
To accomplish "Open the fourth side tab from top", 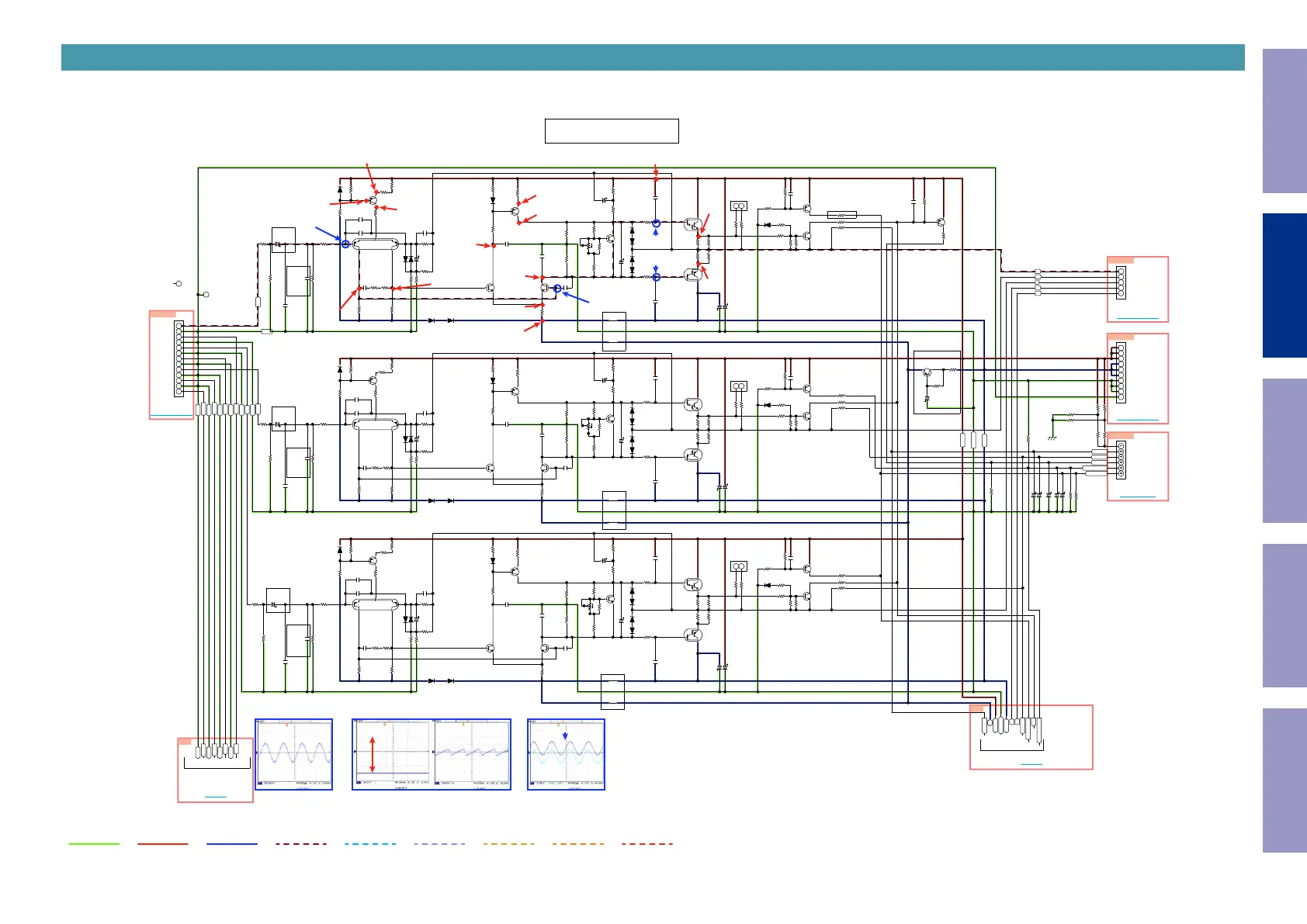I will [x=1284, y=615].
